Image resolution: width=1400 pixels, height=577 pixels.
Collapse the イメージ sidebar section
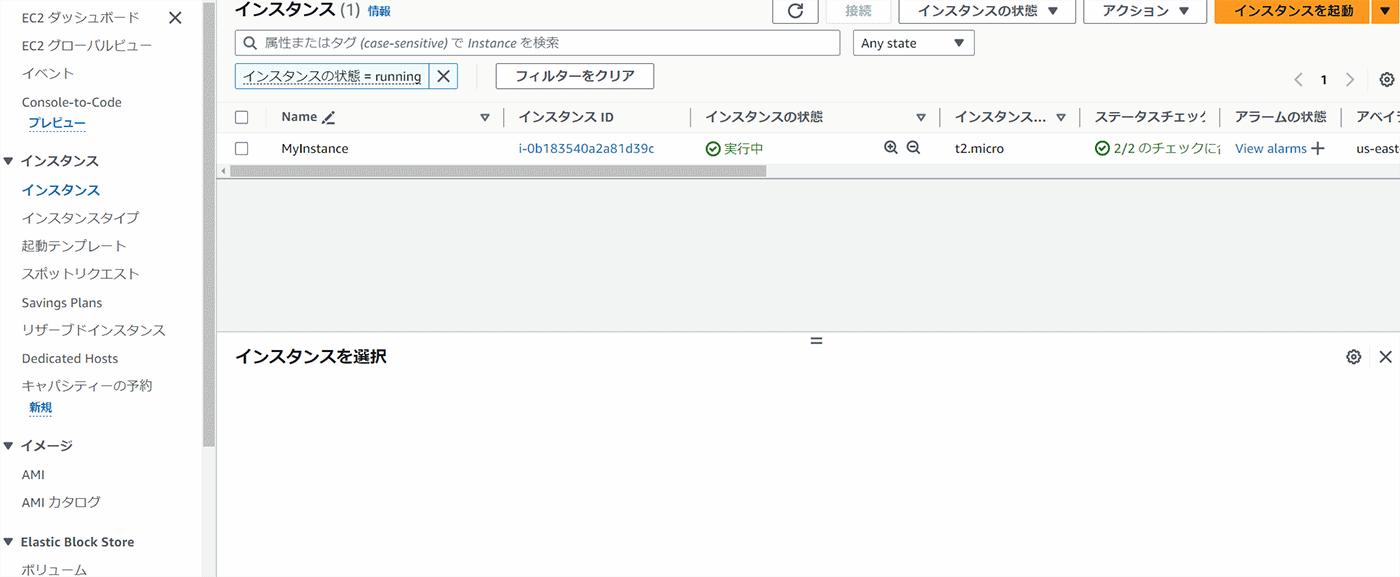pyautogui.click(x=9, y=446)
